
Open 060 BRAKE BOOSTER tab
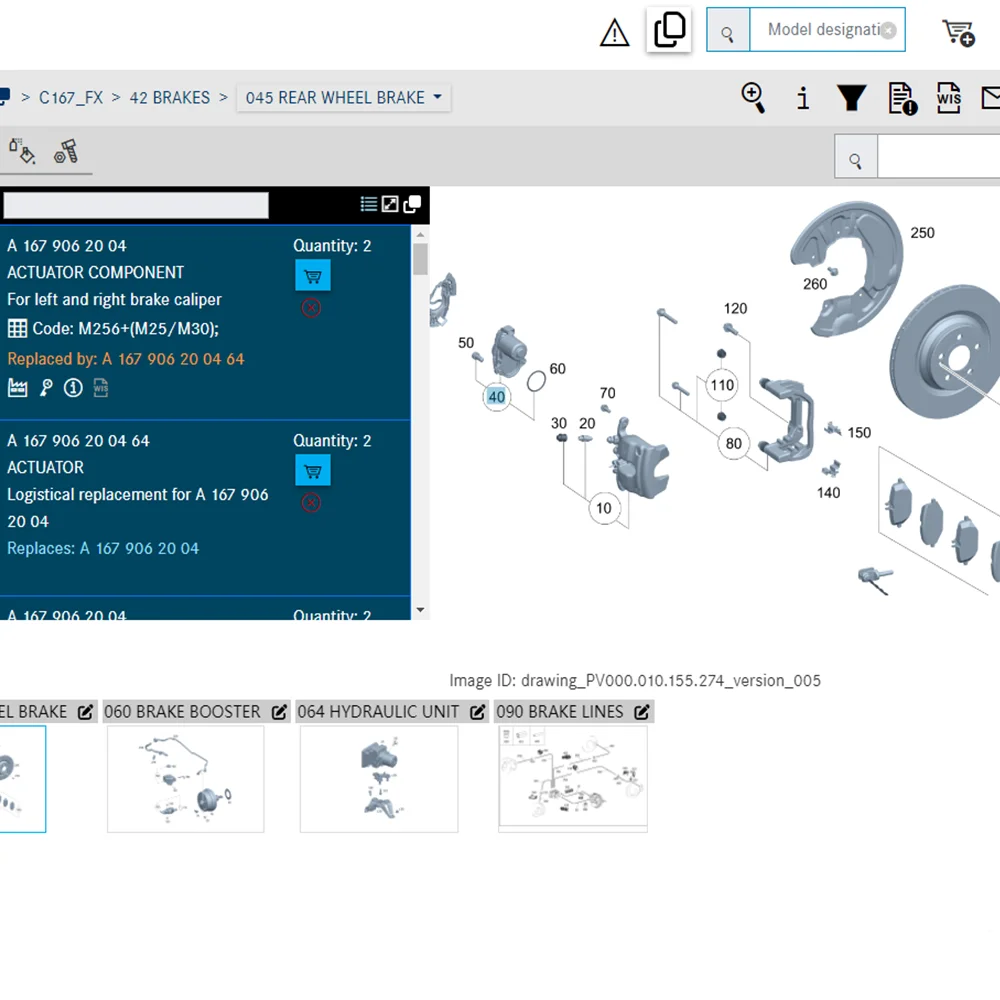click(182, 712)
